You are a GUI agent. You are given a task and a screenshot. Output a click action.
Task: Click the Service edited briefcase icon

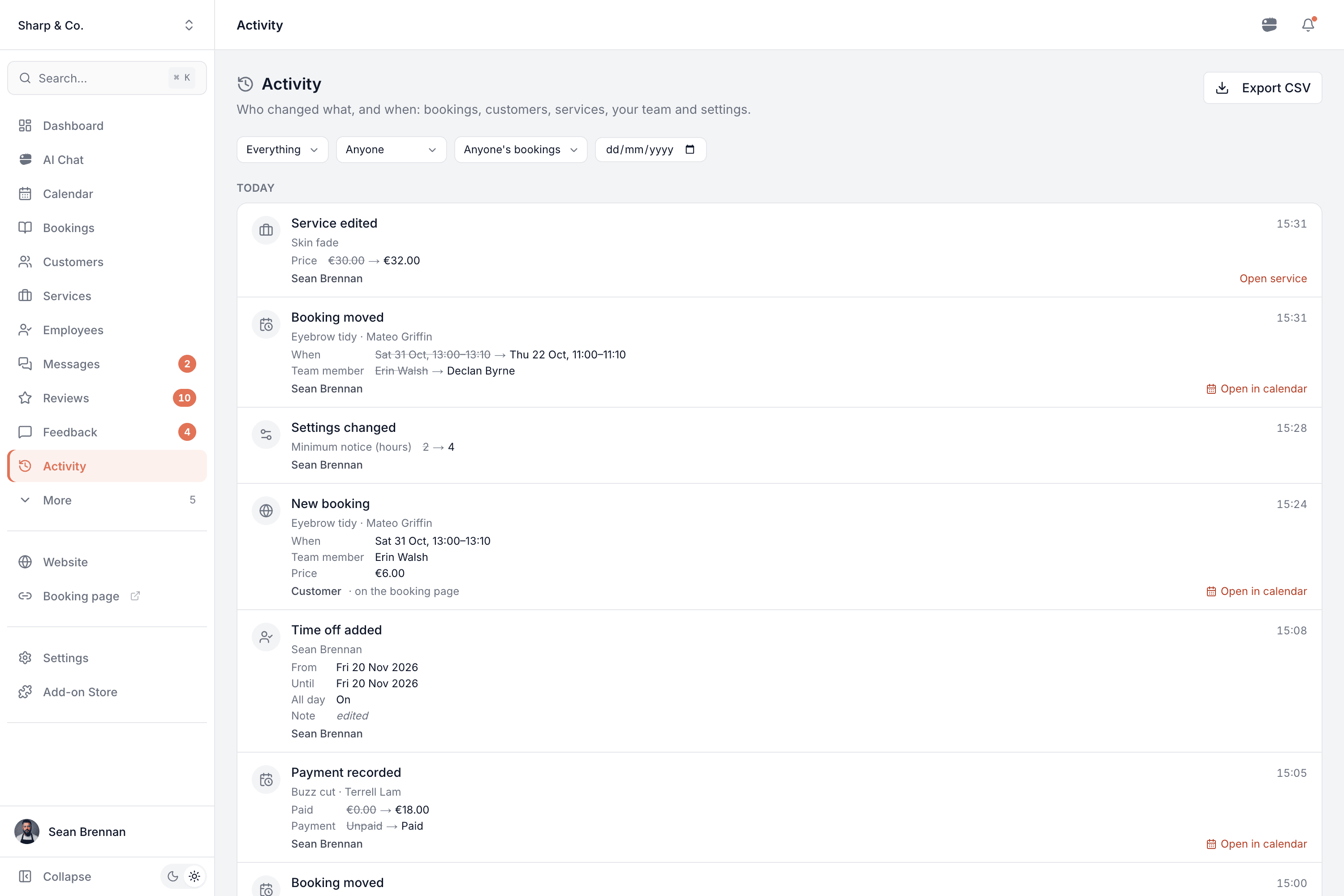266,230
